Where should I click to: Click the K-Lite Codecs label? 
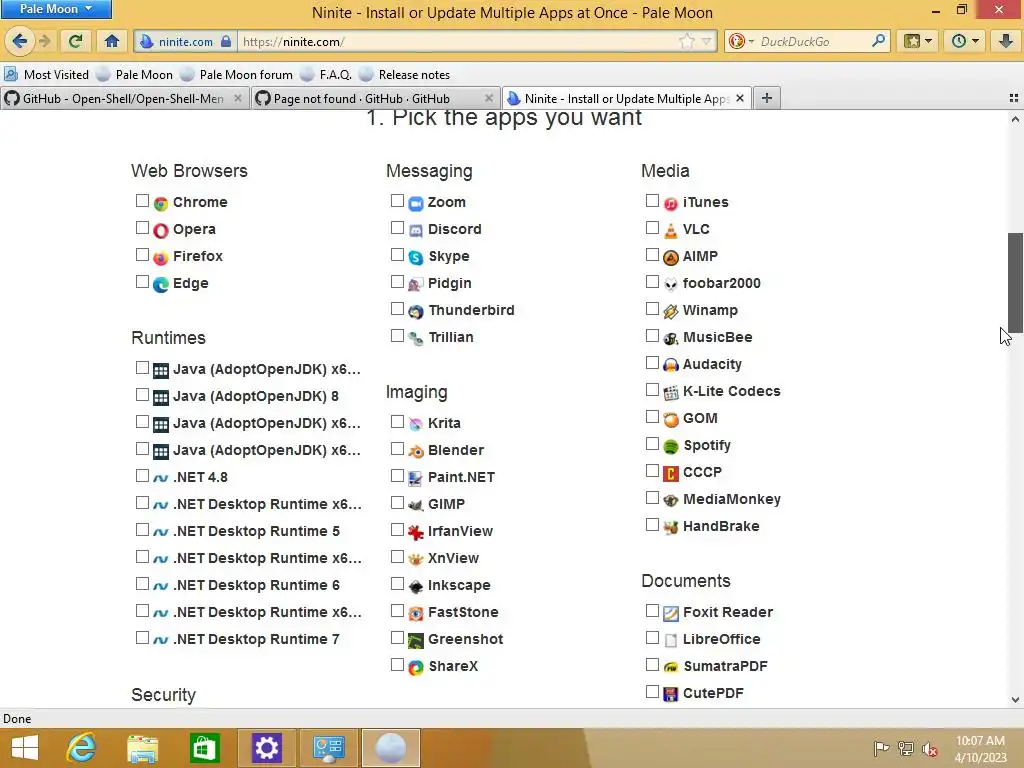click(x=731, y=391)
